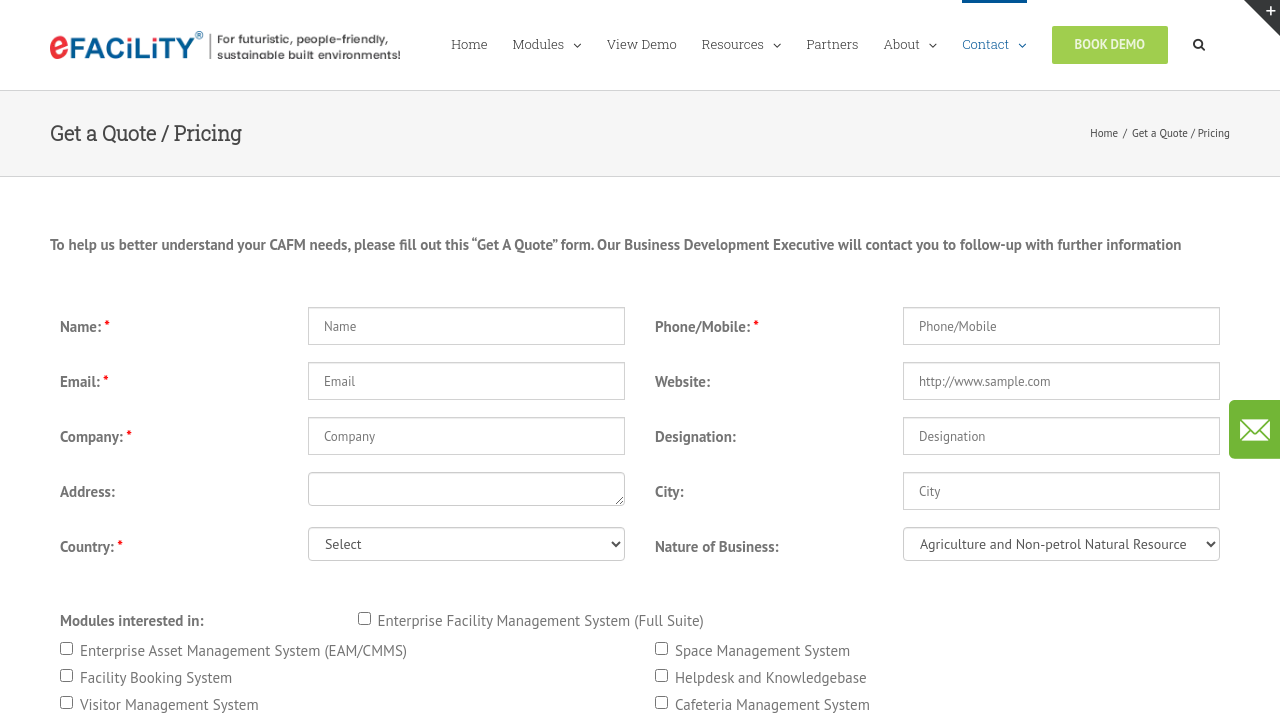This screenshot has height=720, width=1280.
Task: Check Enterprise Facility Management System (Full Suite)
Action: click(x=364, y=619)
